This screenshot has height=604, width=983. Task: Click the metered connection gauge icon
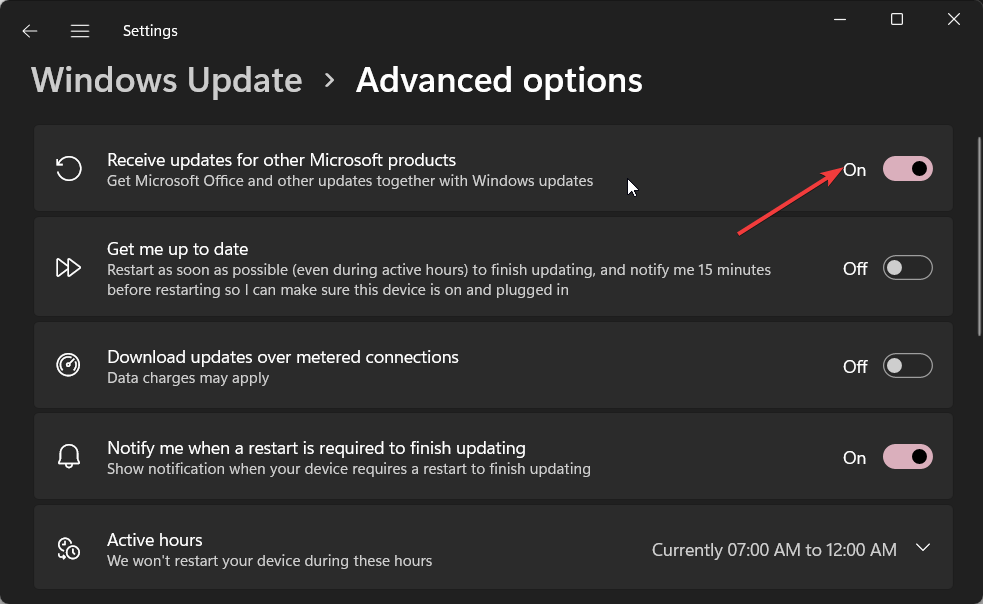68,364
